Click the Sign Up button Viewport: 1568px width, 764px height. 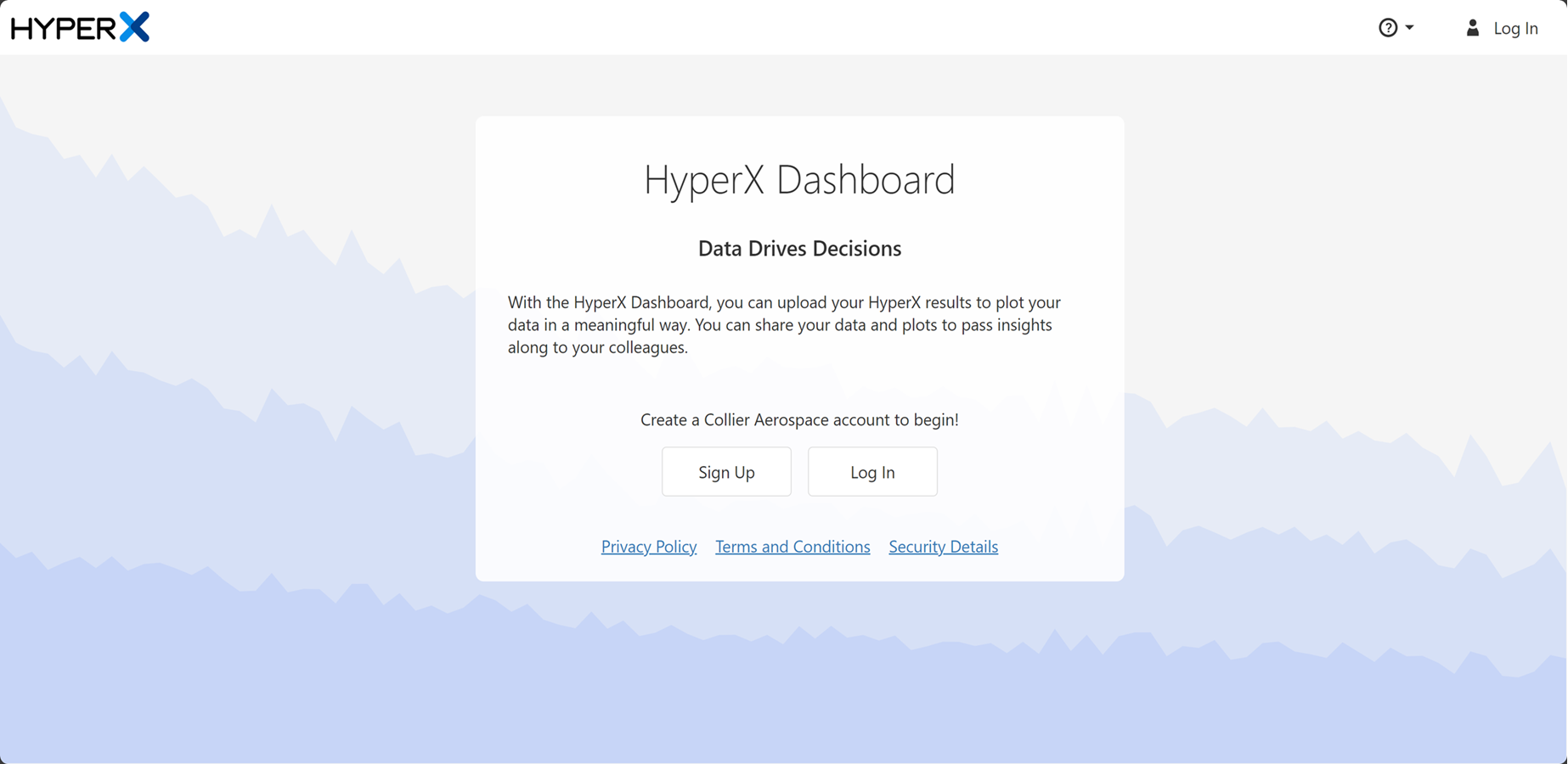[726, 472]
